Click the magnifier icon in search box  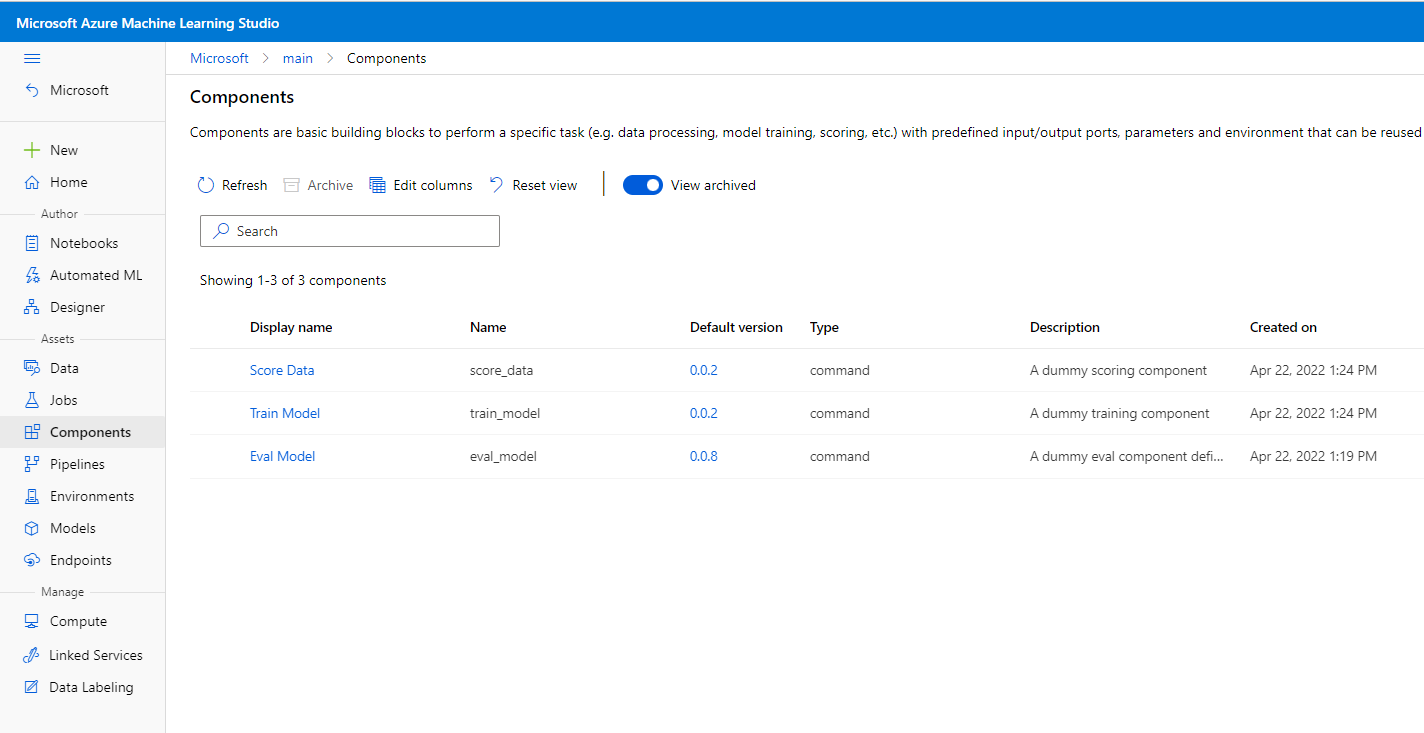221,231
